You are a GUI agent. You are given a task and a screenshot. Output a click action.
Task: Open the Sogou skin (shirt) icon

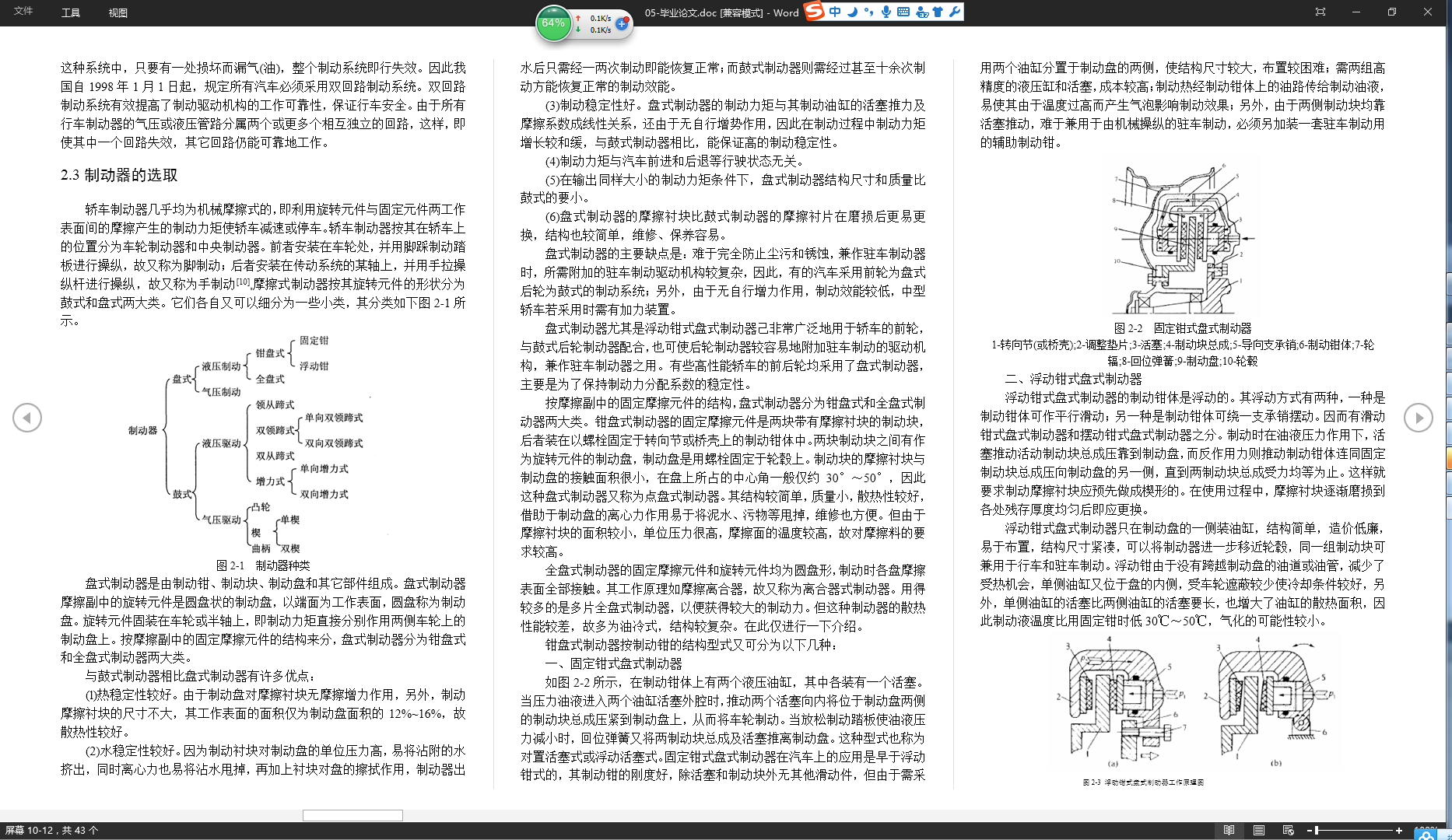[x=938, y=12]
